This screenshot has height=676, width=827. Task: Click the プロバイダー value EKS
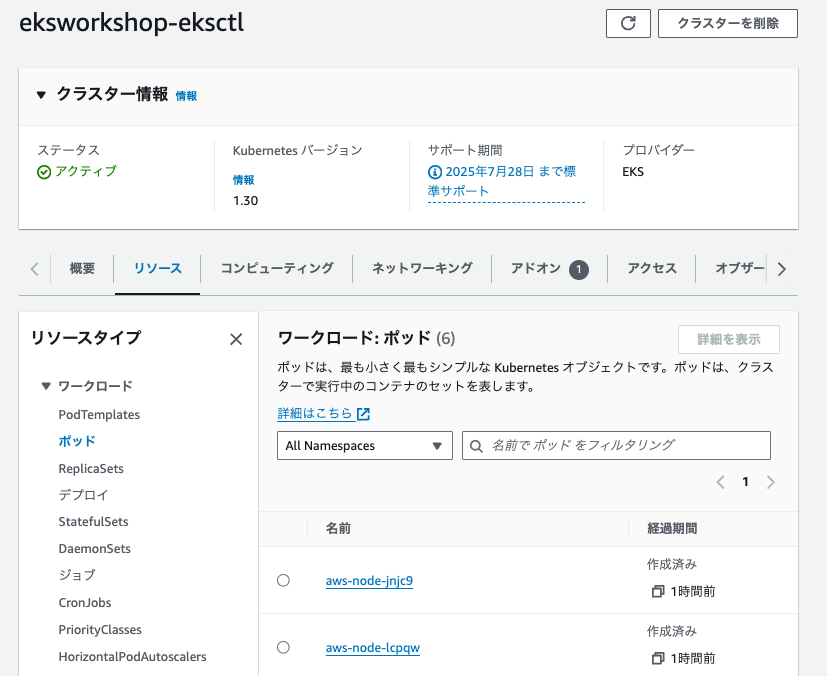click(633, 172)
